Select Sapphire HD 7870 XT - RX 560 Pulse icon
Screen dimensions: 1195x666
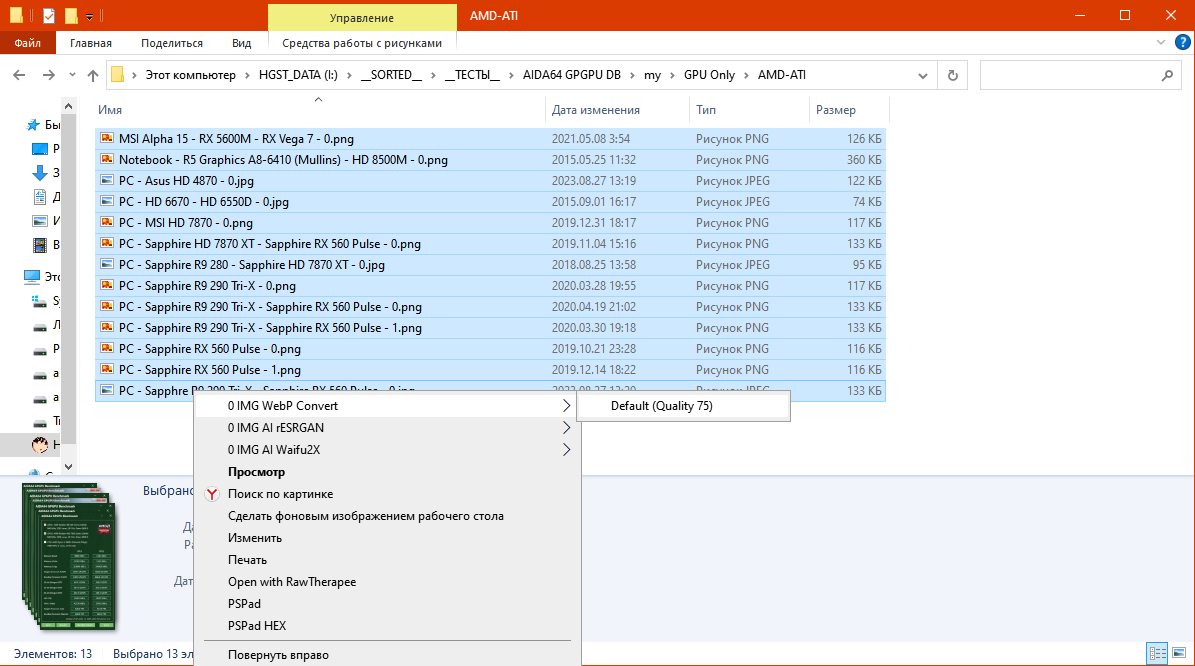point(107,243)
